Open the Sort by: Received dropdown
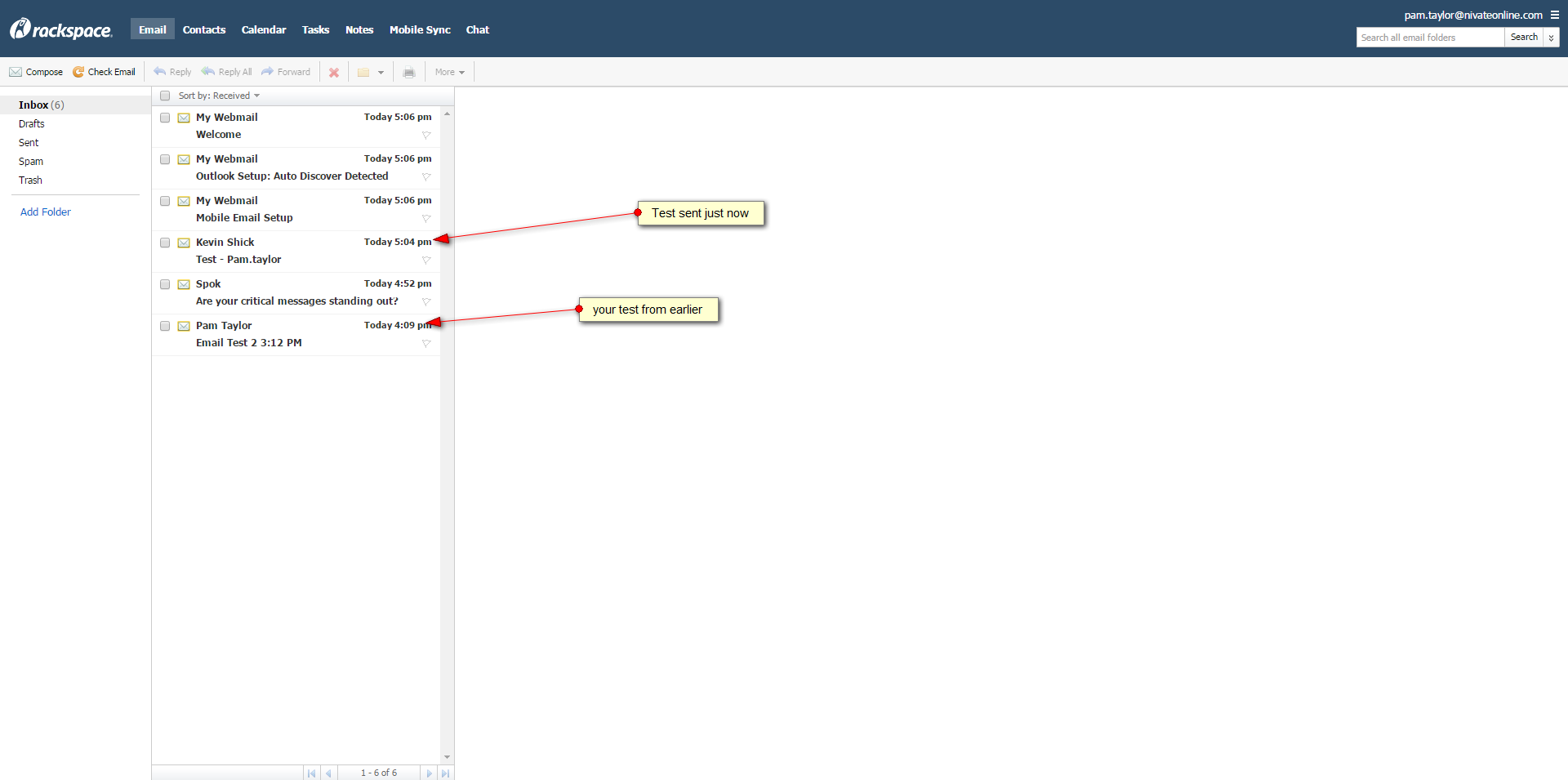This screenshot has height=780, width=1568. (219, 96)
